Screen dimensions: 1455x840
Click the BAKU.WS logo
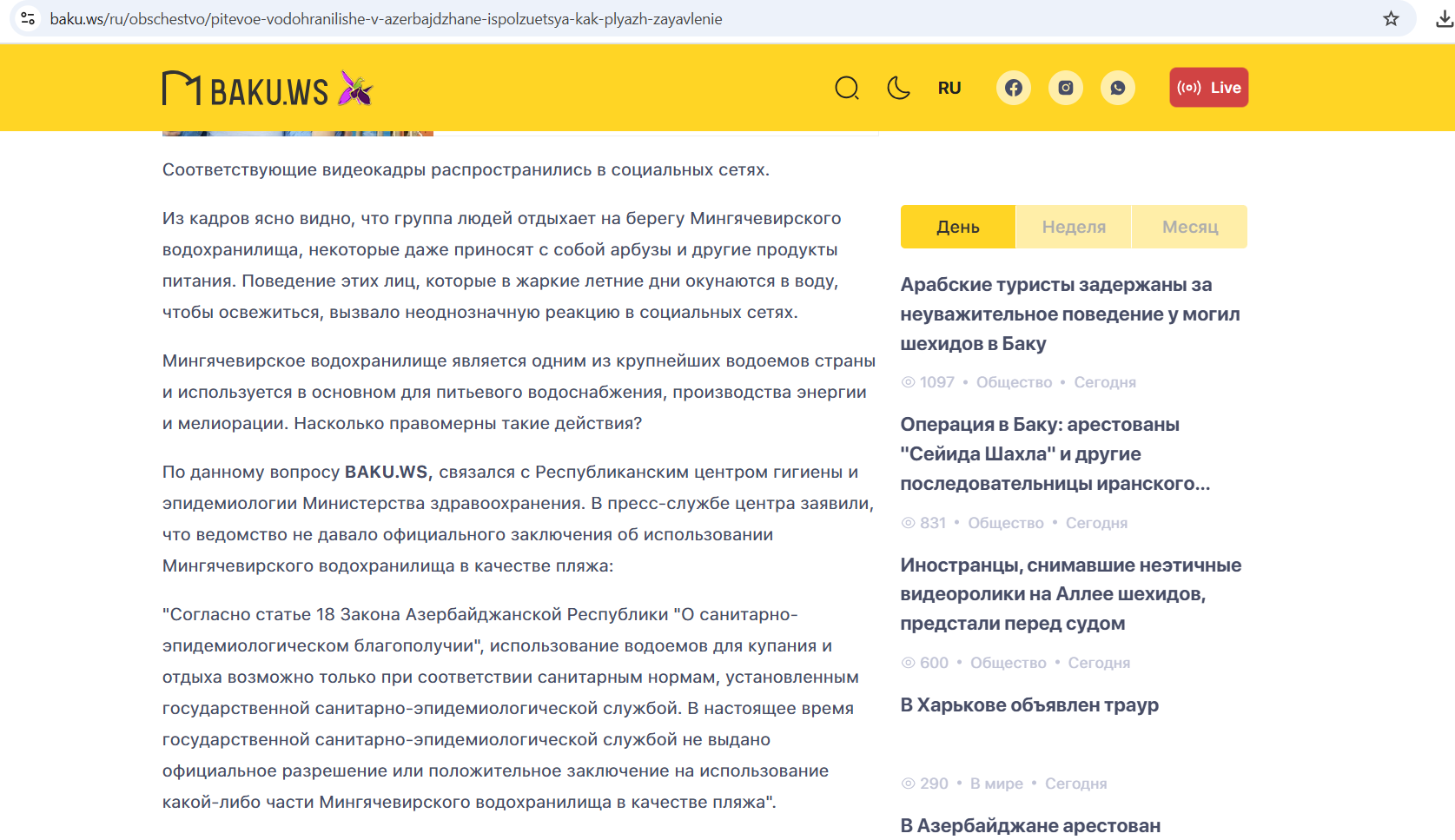[x=268, y=89]
